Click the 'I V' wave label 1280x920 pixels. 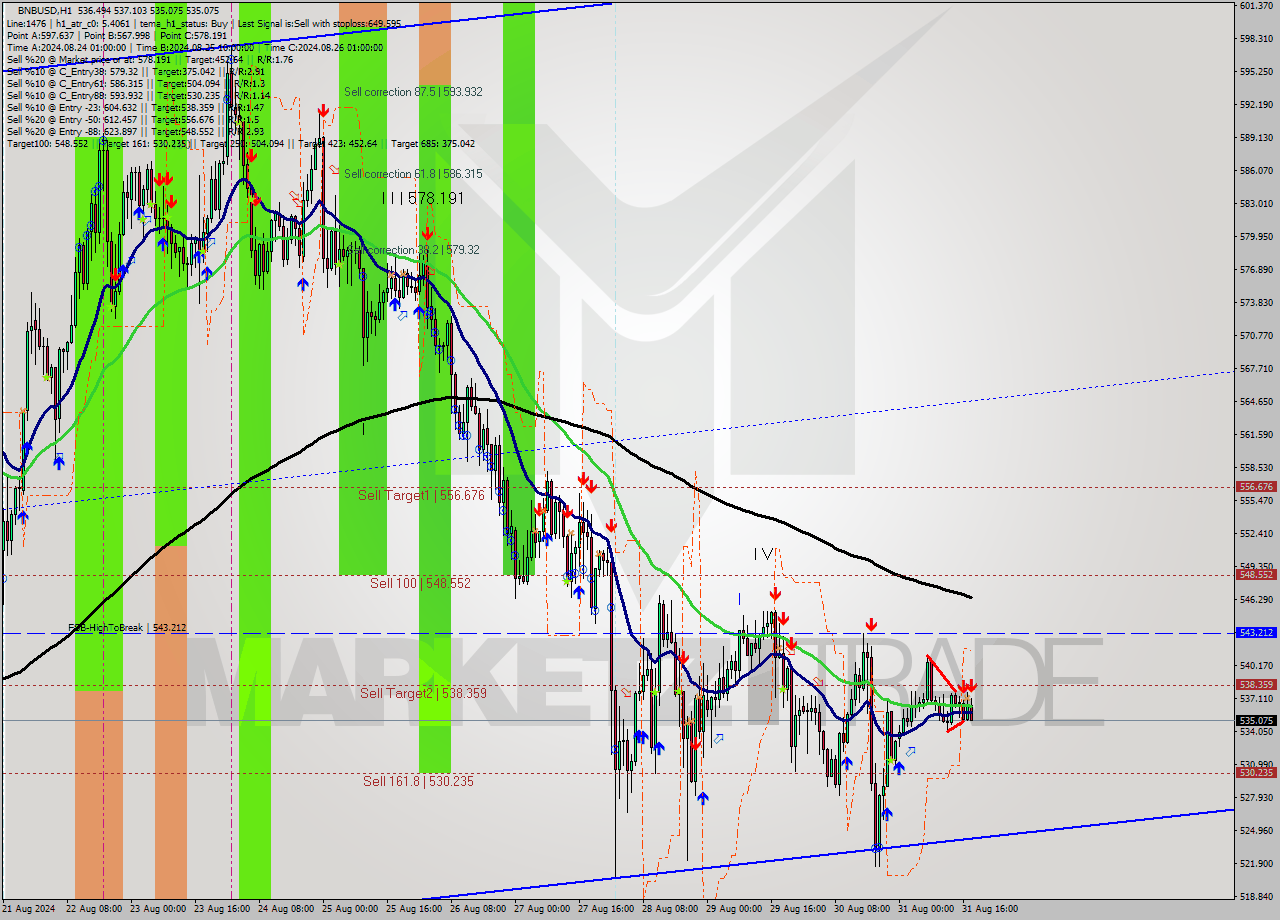[764, 553]
